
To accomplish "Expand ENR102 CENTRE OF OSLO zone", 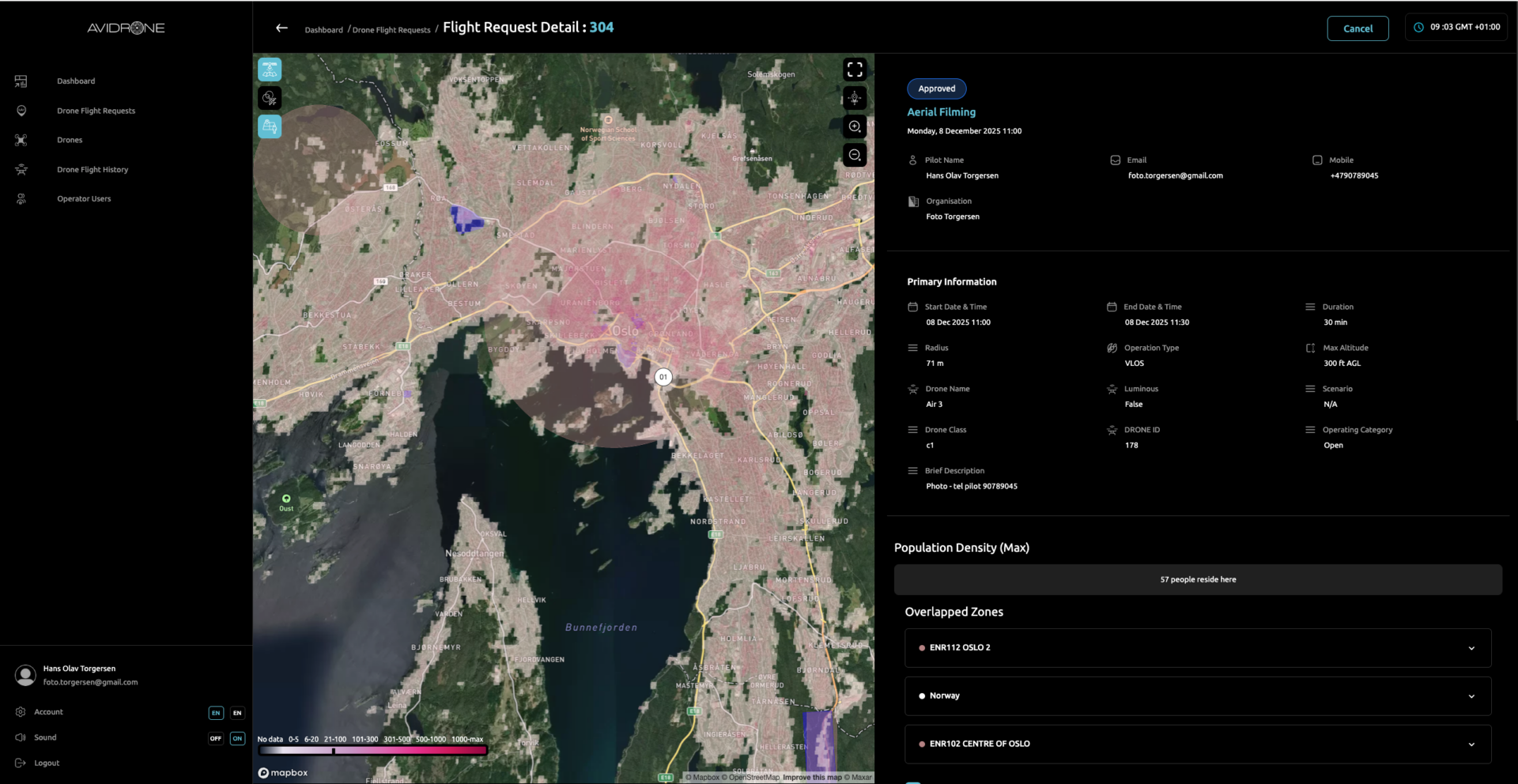I will 1471,744.
